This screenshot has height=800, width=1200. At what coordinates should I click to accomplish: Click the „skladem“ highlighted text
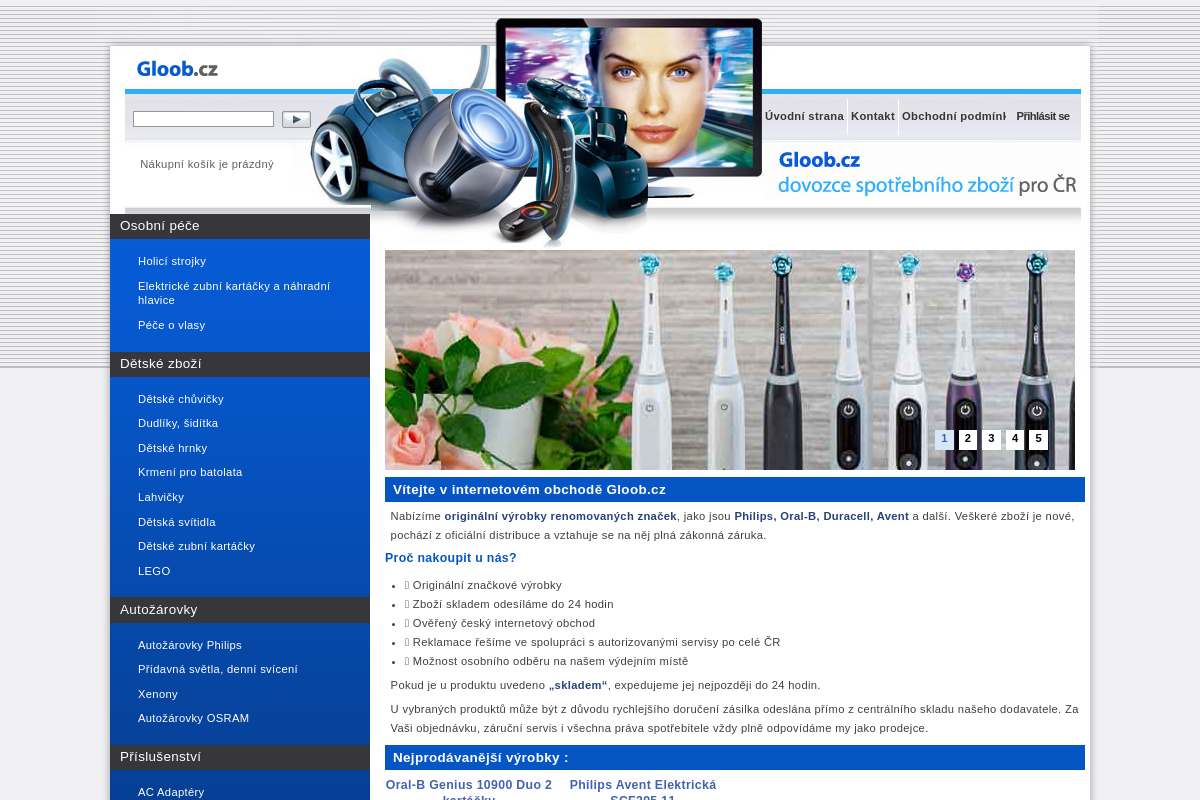[578, 685]
